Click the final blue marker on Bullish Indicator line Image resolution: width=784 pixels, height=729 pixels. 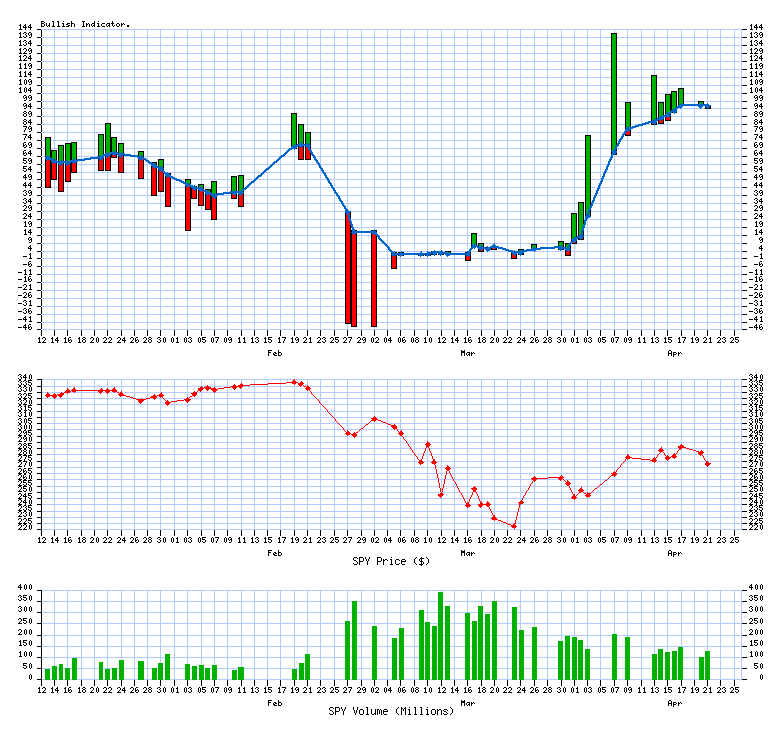[x=708, y=106]
